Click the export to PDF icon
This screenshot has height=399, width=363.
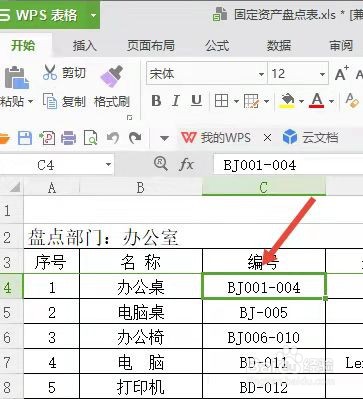coord(47,138)
